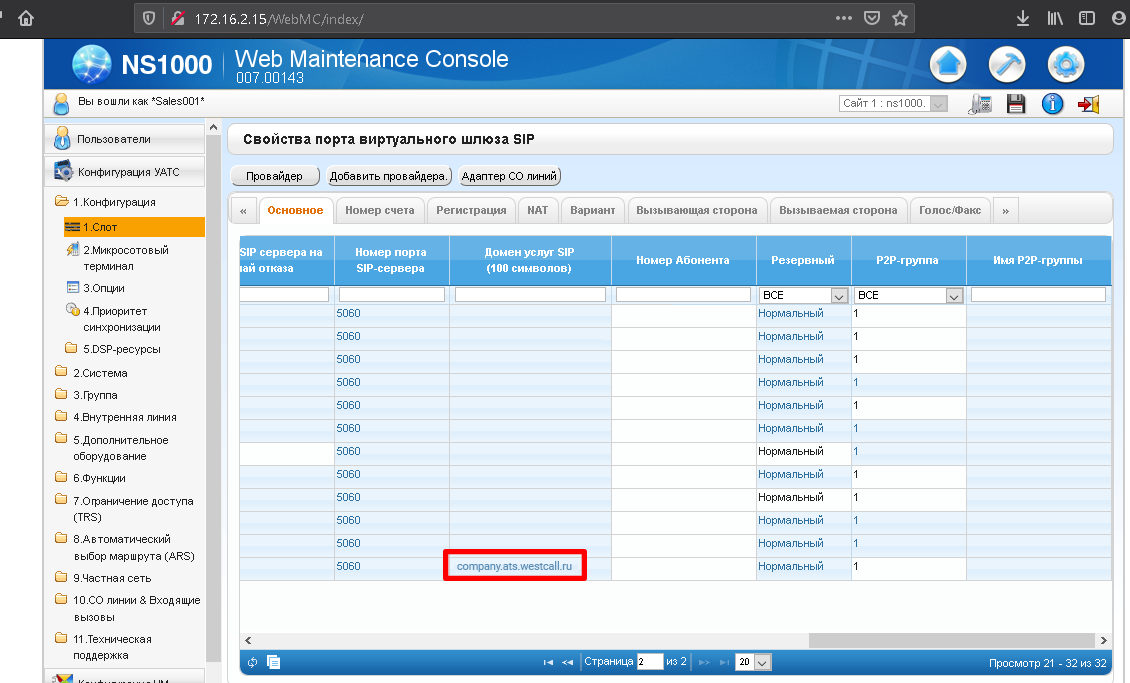Switch to the NAT tab
Screen dimensions: 1130x683
538,210
